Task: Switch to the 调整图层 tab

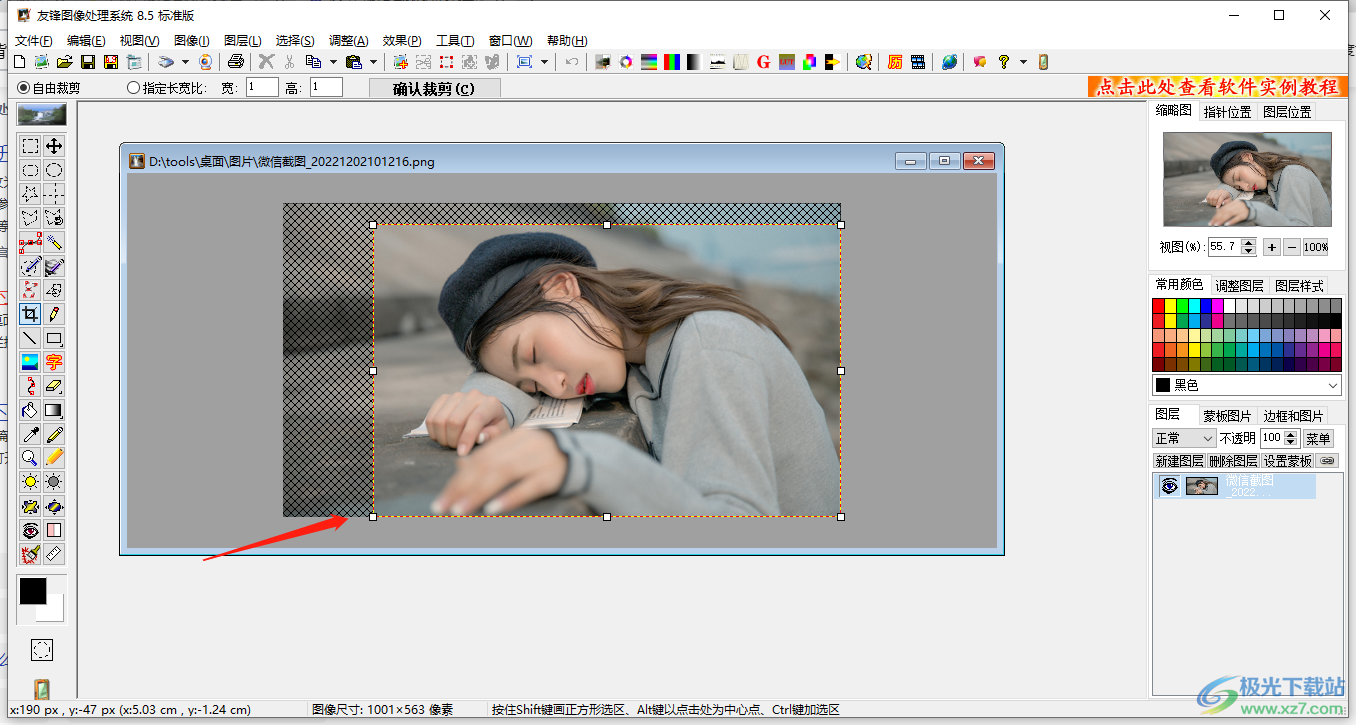Action: pos(1239,286)
